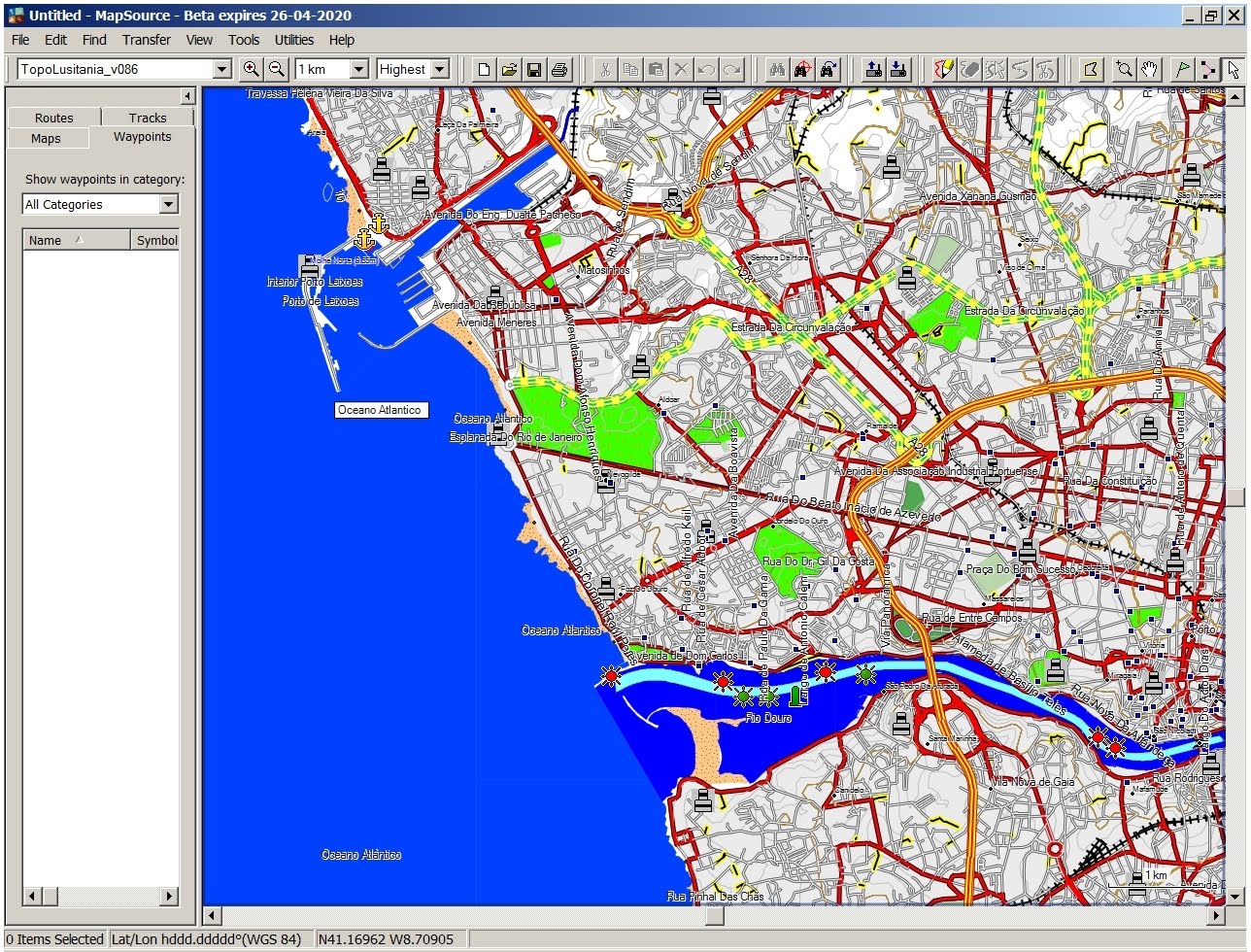Click the Zoom Out magnifier icon

tap(277, 69)
